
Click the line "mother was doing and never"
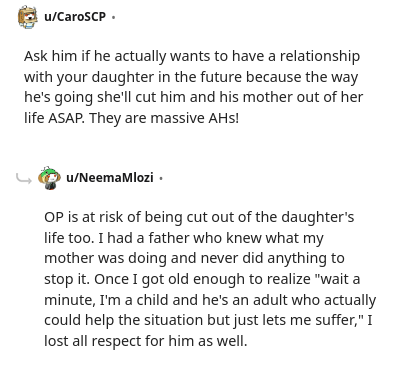[194, 258]
